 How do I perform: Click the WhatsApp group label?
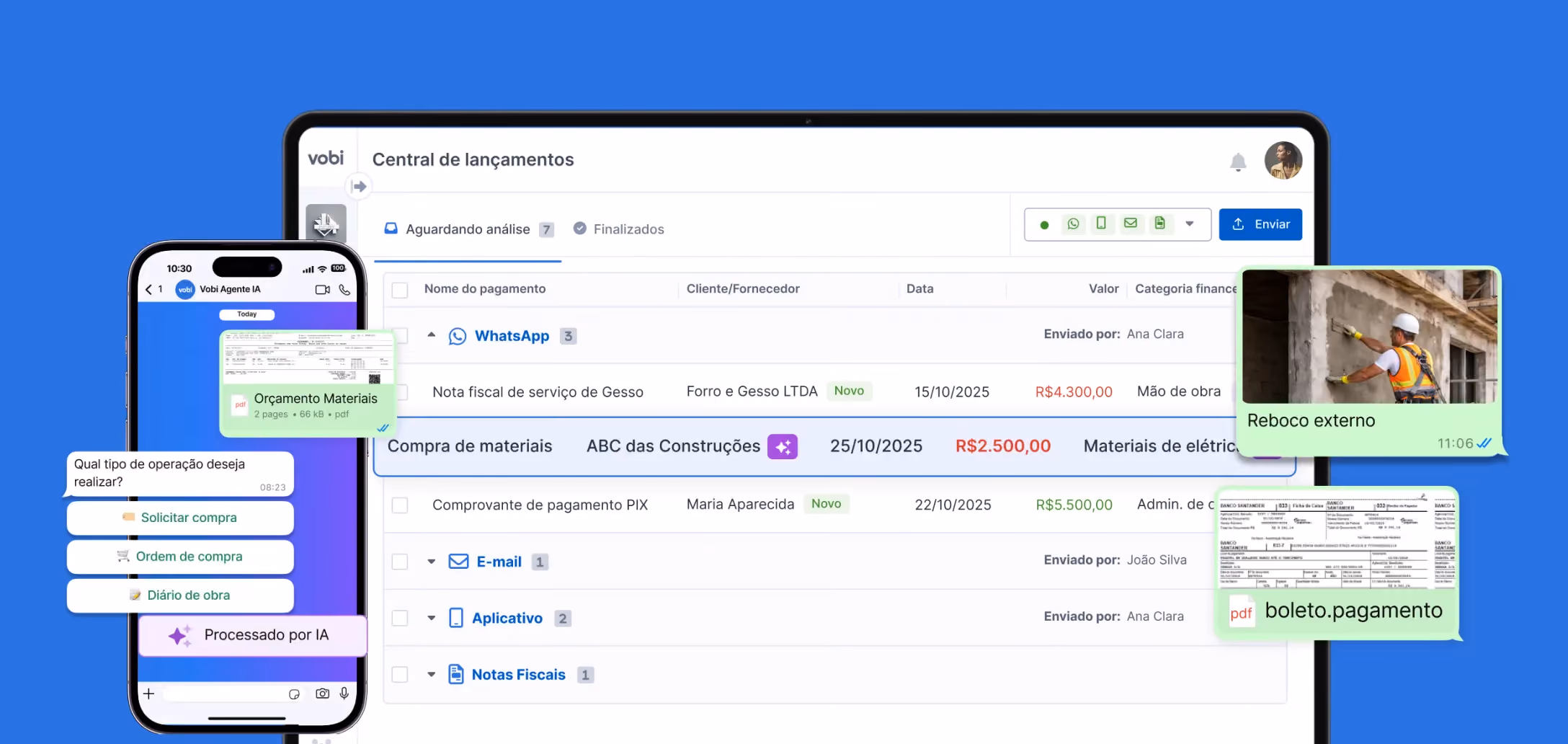(x=512, y=336)
